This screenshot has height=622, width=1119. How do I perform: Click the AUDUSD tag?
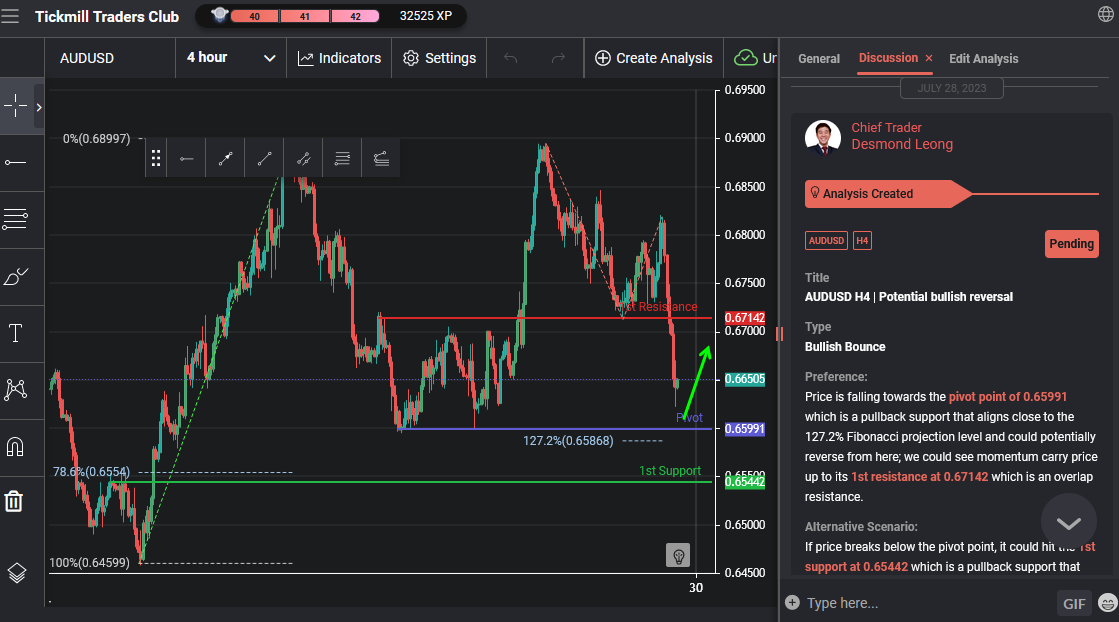pos(826,240)
